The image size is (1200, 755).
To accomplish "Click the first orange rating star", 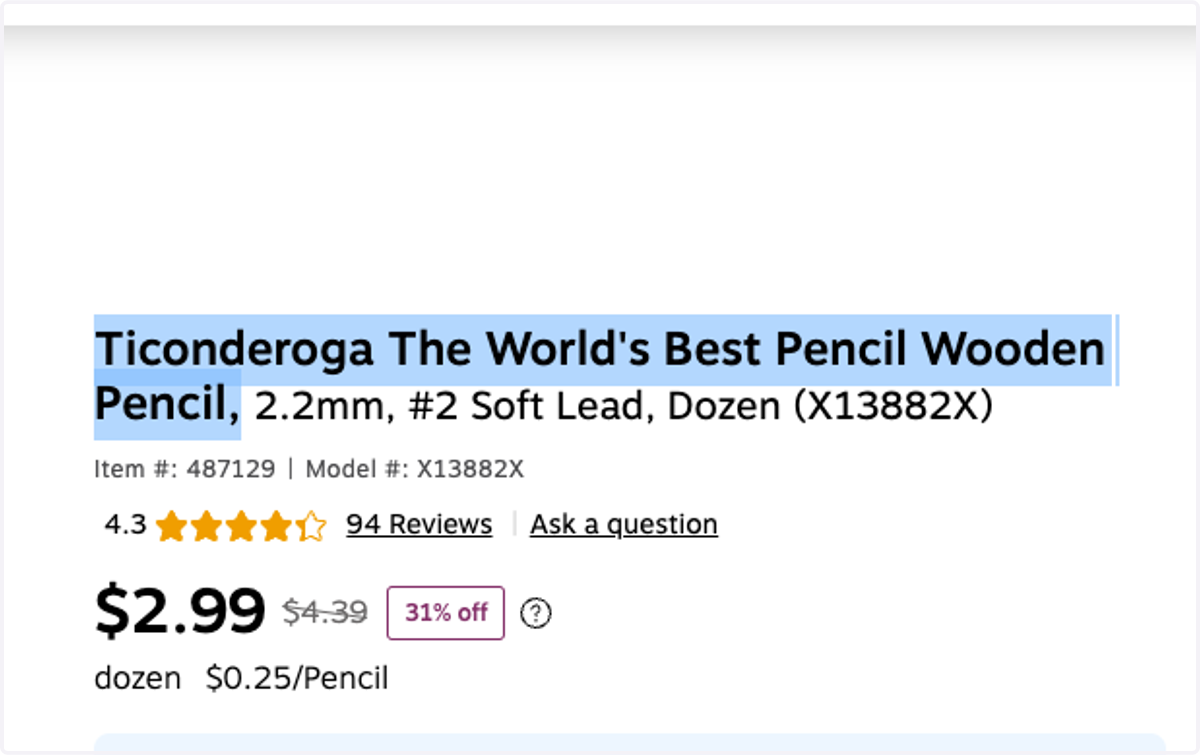I will click(171, 526).
